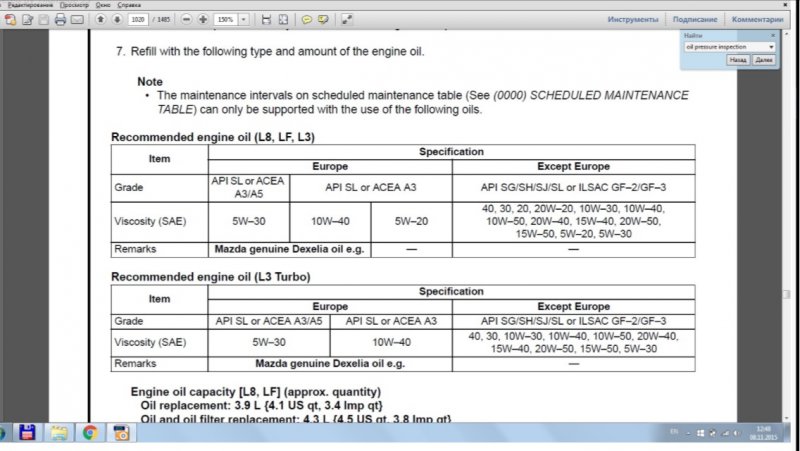Screen dimensions: 800x451
Task: Click the '5W–20' viscosity cell
Action: 411,221
